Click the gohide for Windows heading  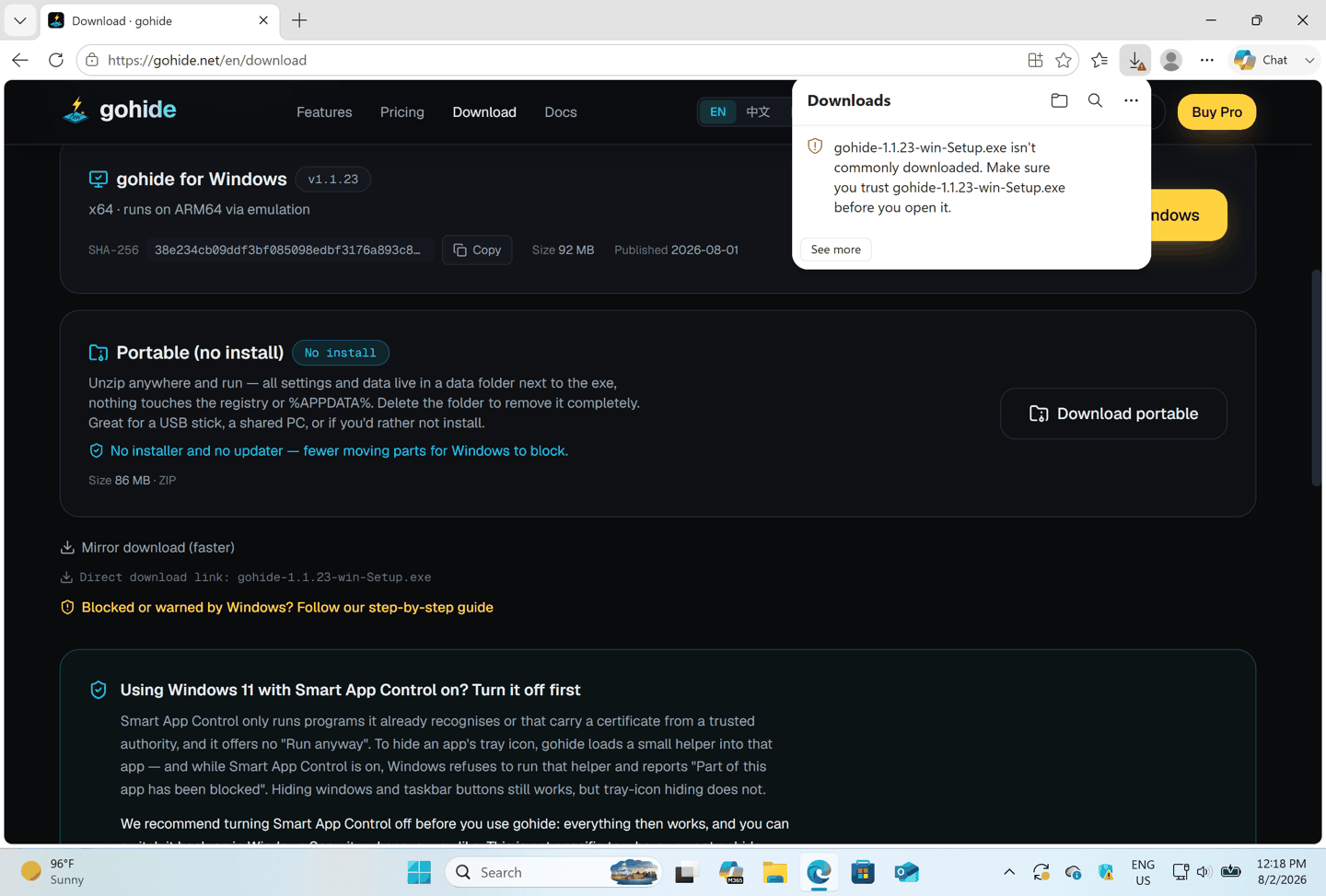click(202, 179)
